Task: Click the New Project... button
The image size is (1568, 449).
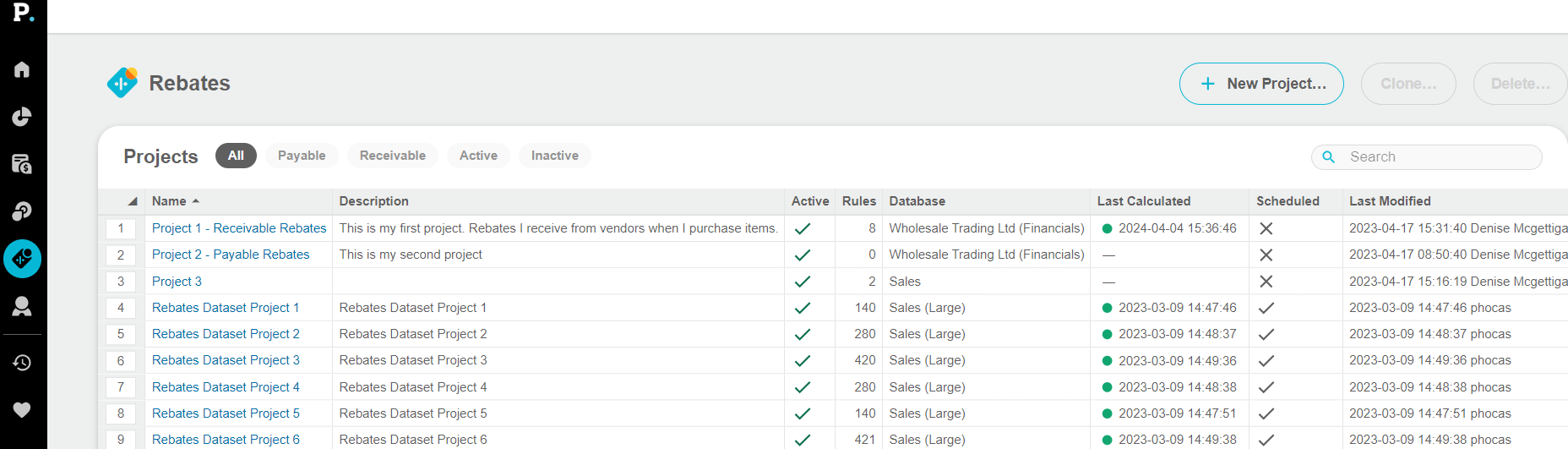Action: click(1261, 84)
